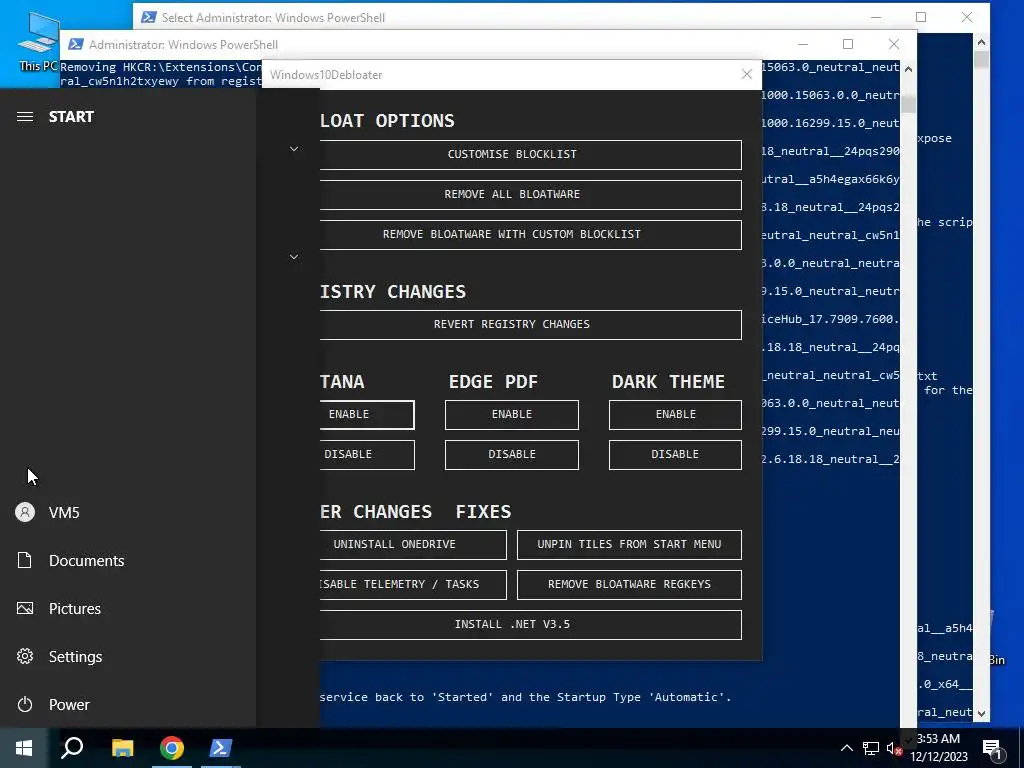Enable Dark Theme
The height and width of the screenshot is (768, 1024).
click(x=675, y=415)
